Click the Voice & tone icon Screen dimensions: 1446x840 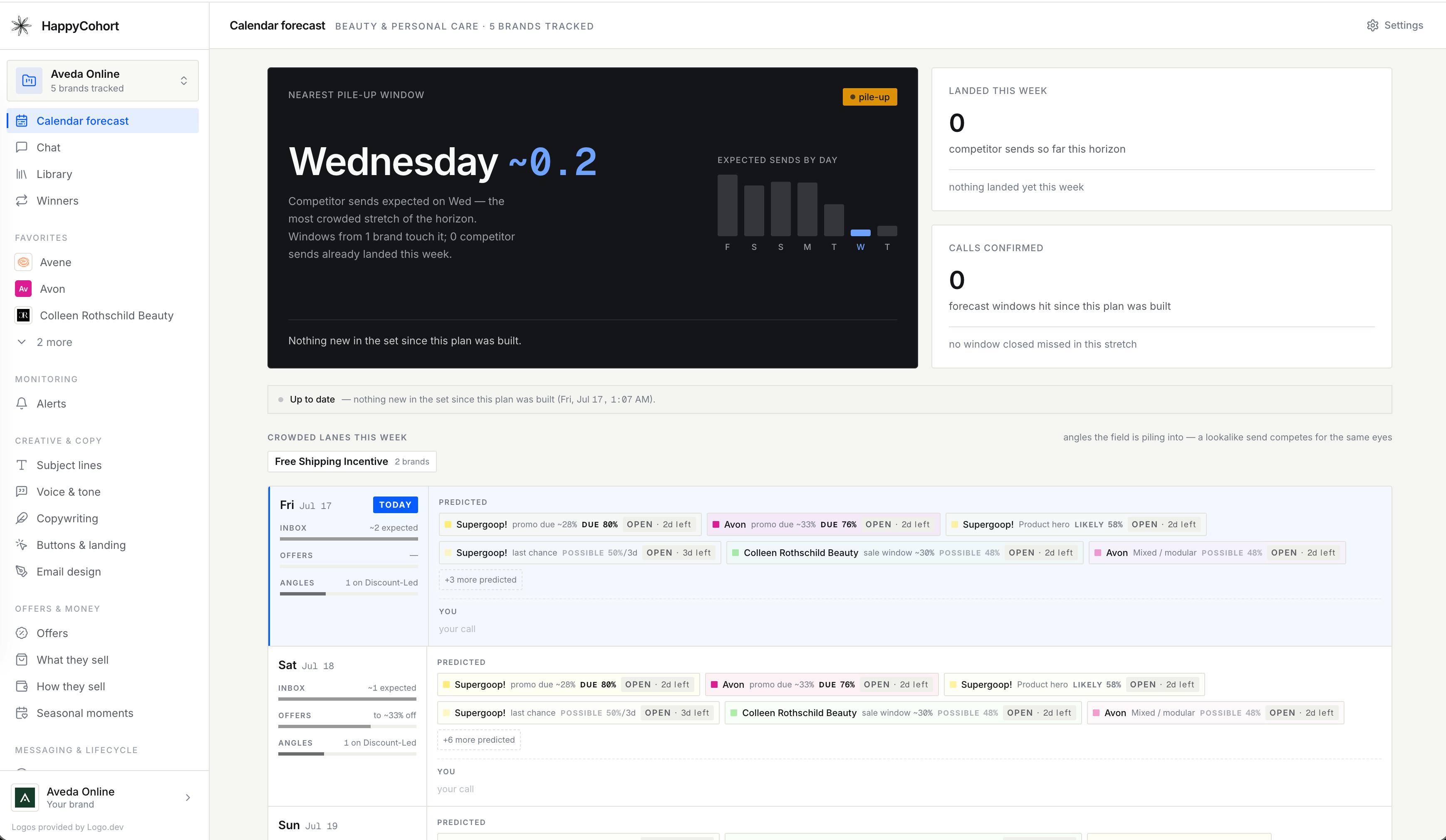click(22, 492)
